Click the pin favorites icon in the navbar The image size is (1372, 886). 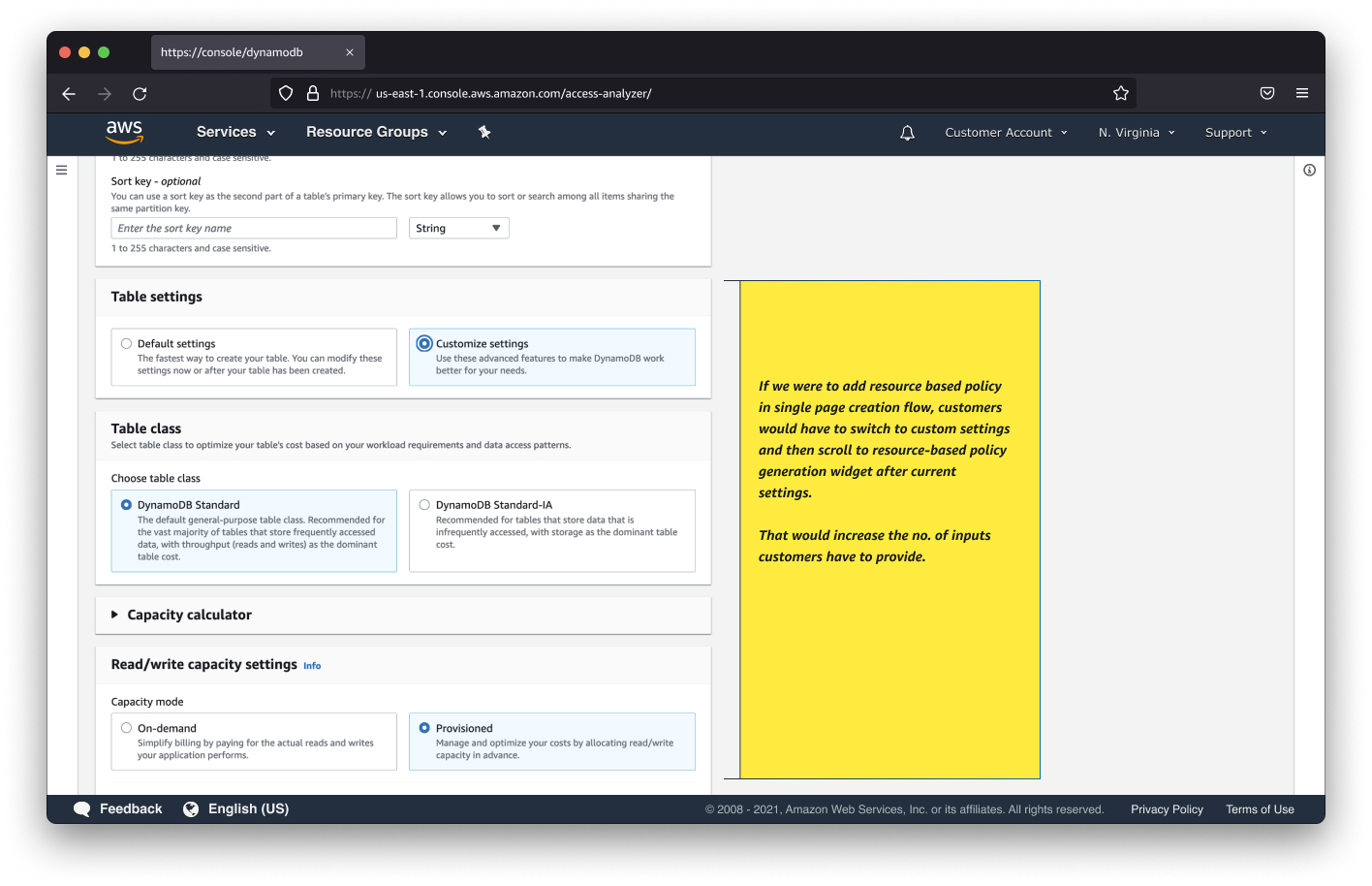(484, 132)
